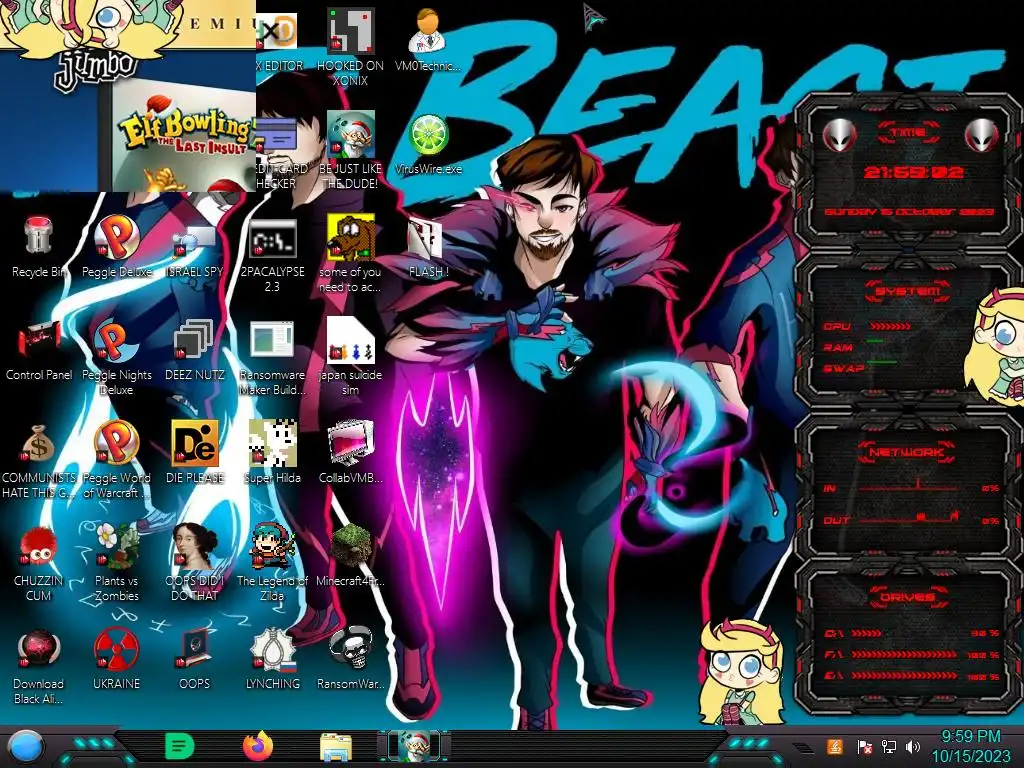The image size is (1024, 768).
Task: Open COMMUNISTS HATE THIS G... money bag icon
Action: [39, 443]
